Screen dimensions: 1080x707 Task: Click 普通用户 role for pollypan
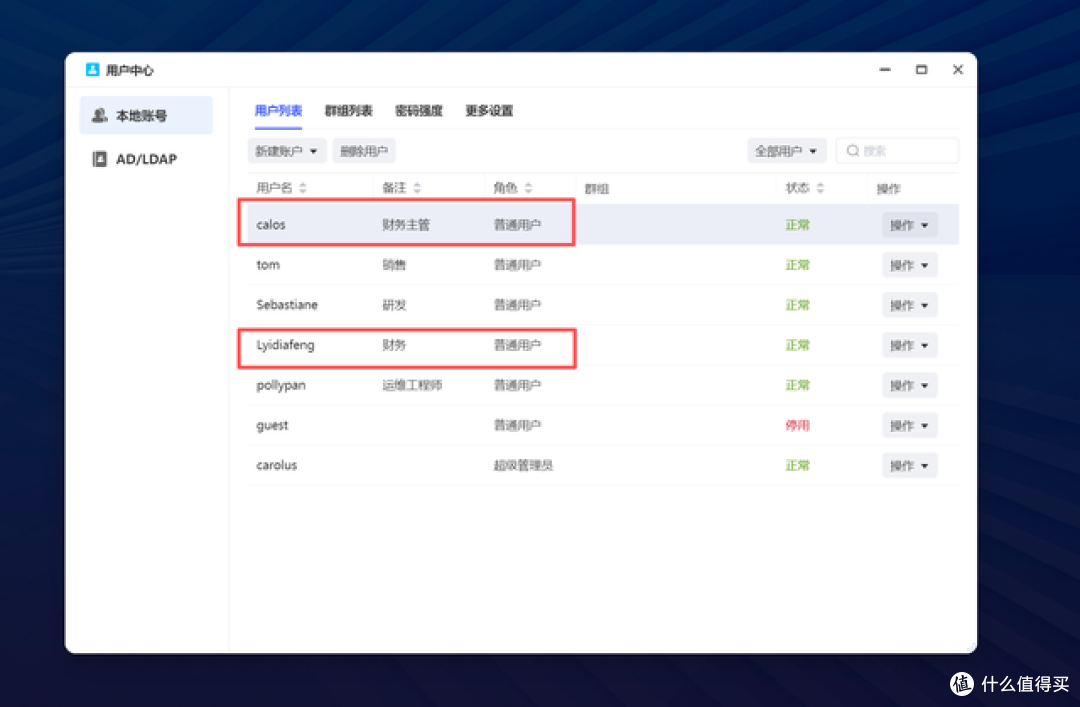coord(517,385)
